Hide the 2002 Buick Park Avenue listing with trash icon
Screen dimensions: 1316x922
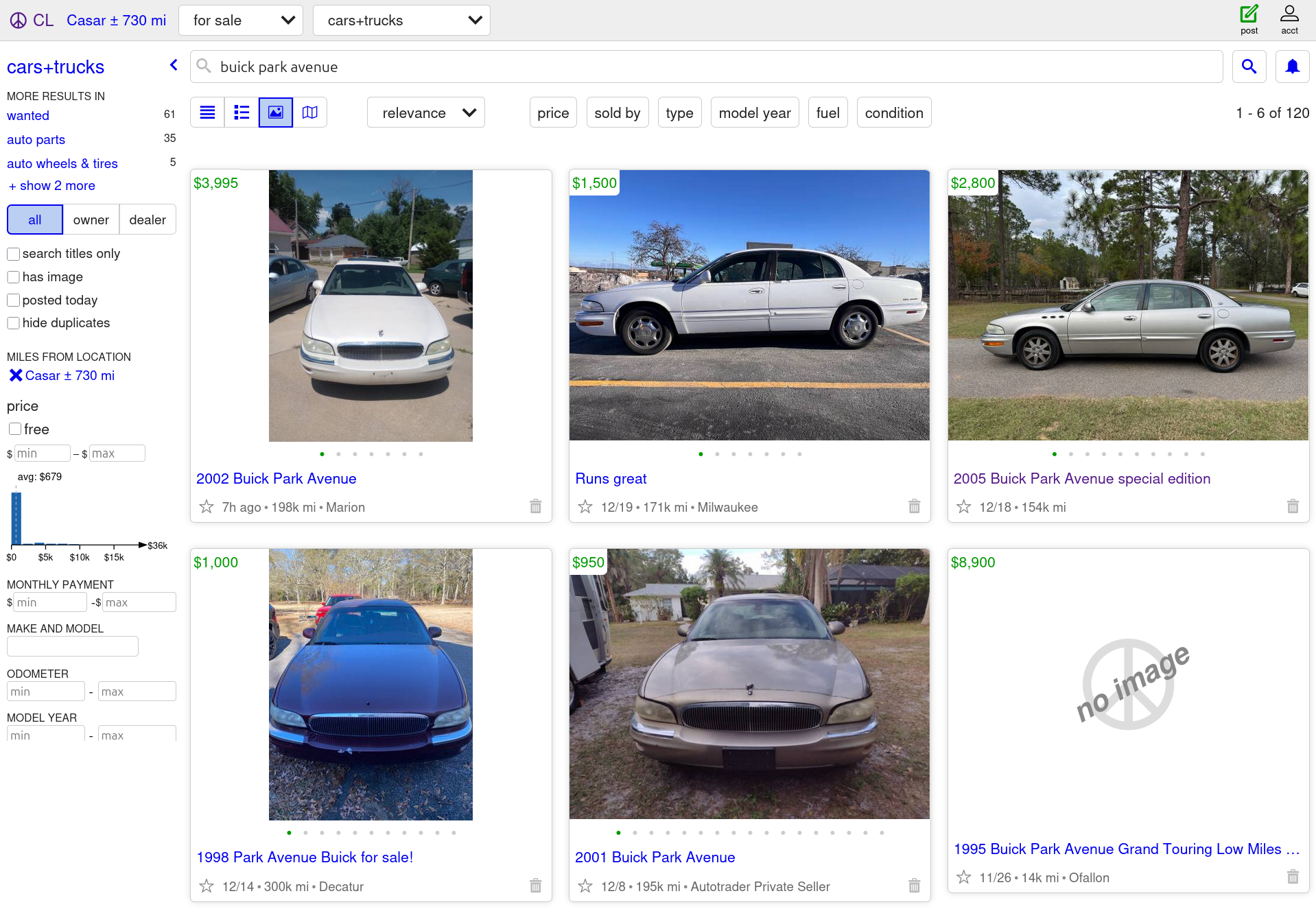(x=536, y=506)
